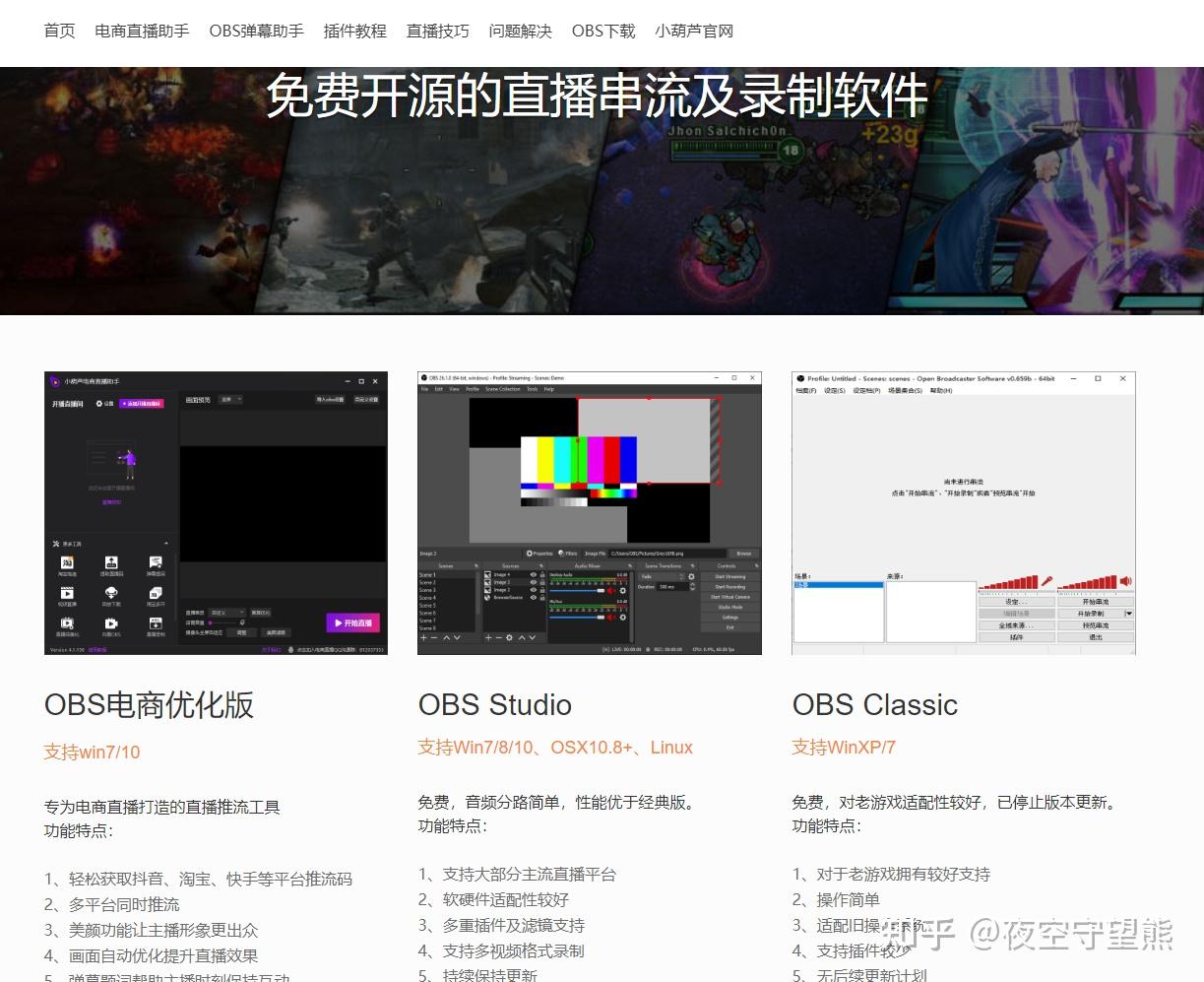Screen dimensions: 1204x982
Task: Click the add source plus icon in OBS Studio thumbnail
Action: click(488, 638)
